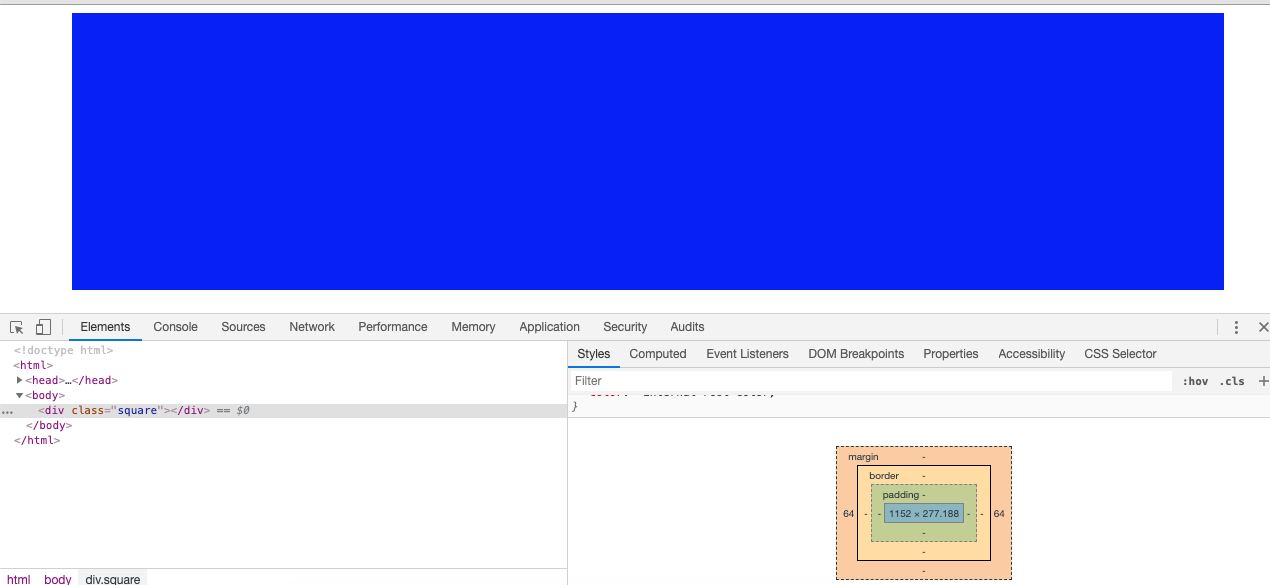Screen dimensions: 1270x585
Task: Open the CSS Selector sidebar tab
Action: coord(1120,354)
